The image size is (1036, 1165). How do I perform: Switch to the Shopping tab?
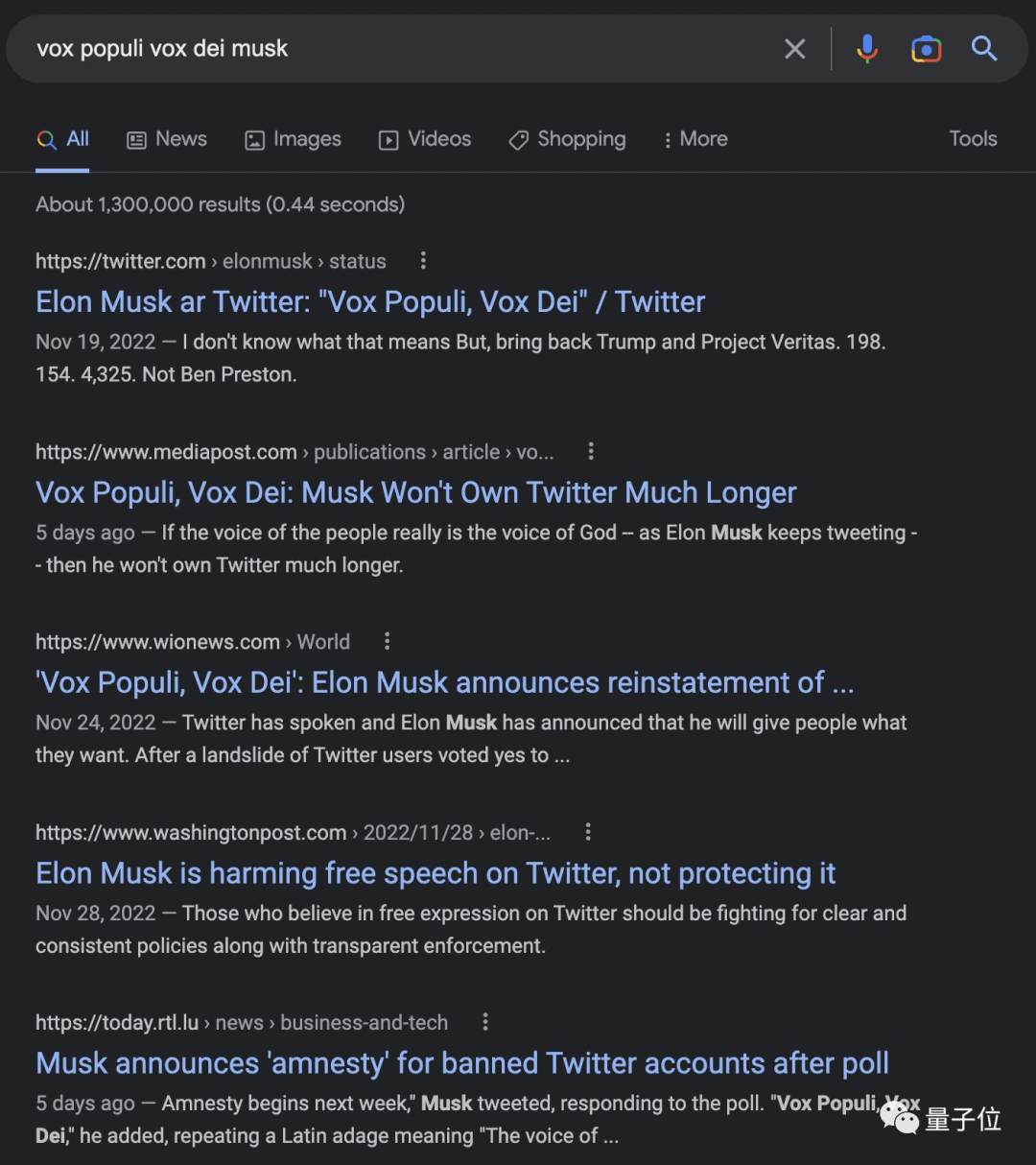[x=567, y=139]
